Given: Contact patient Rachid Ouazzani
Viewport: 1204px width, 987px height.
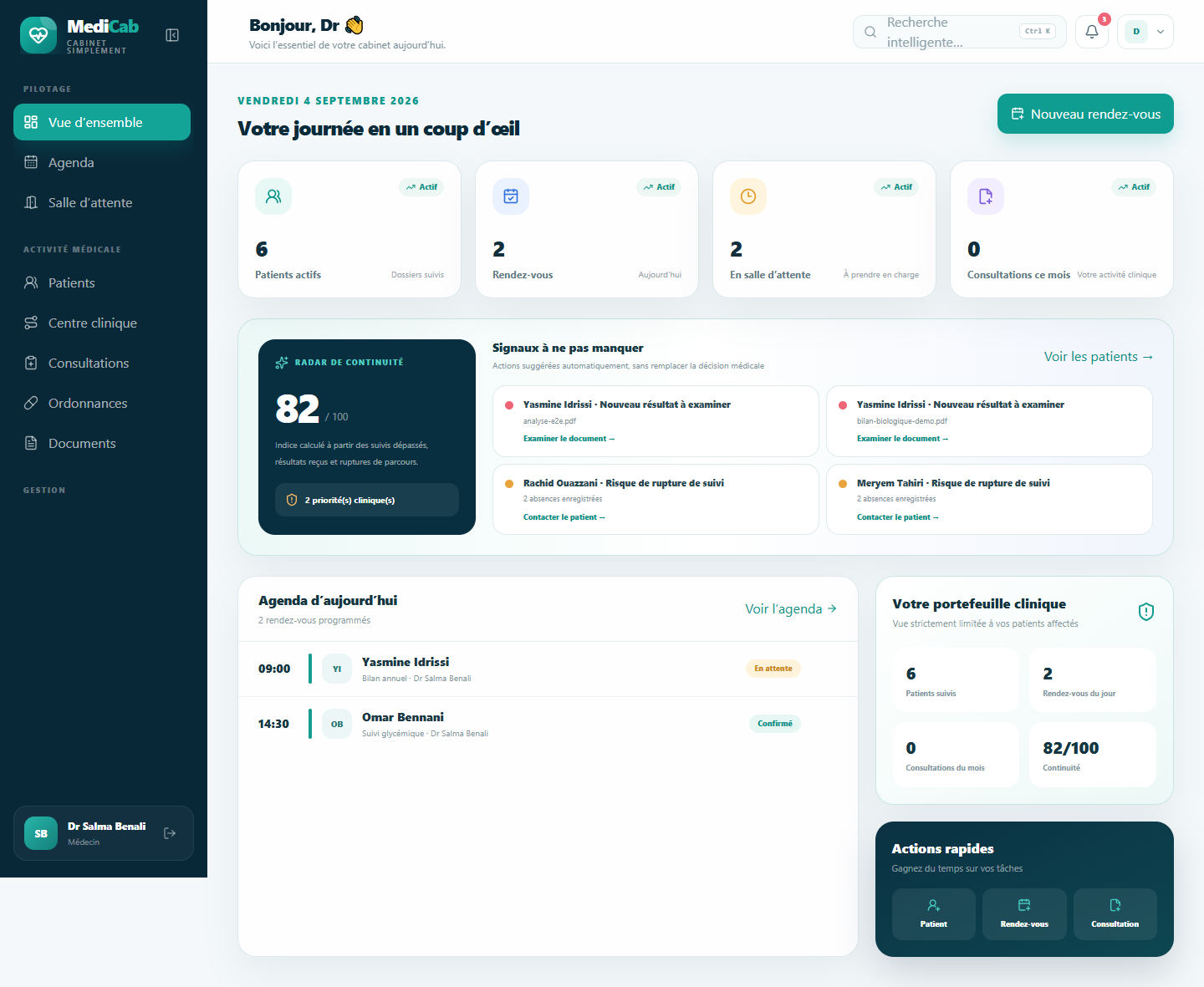Looking at the screenshot, I should click(564, 517).
